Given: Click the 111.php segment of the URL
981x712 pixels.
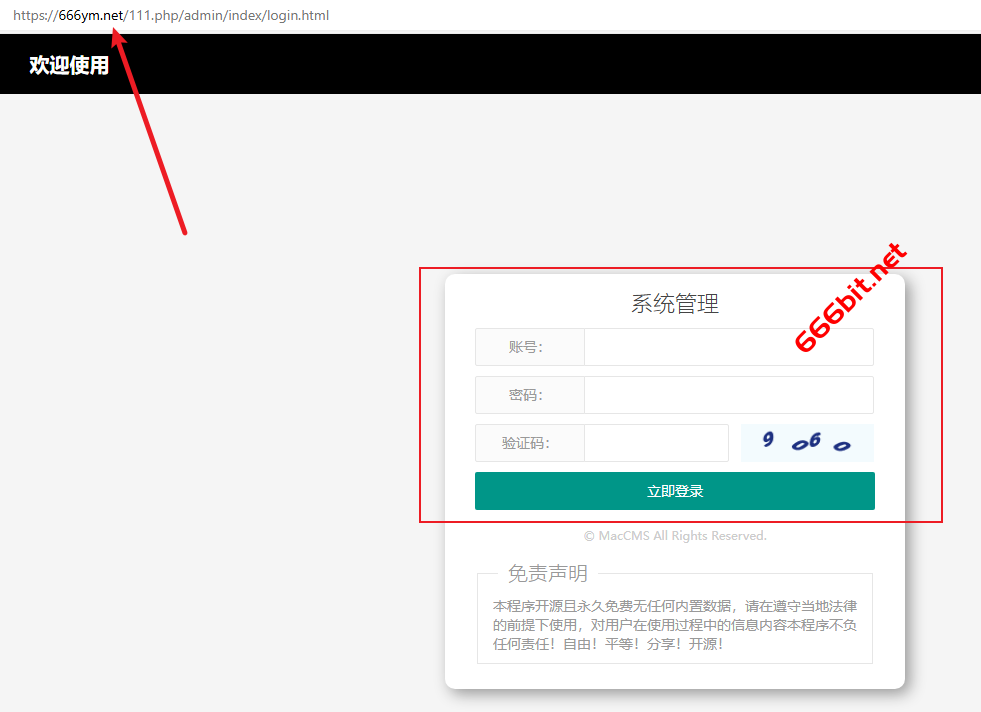Looking at the screenshot, I should pyautogui.click(x=152, y=16).
